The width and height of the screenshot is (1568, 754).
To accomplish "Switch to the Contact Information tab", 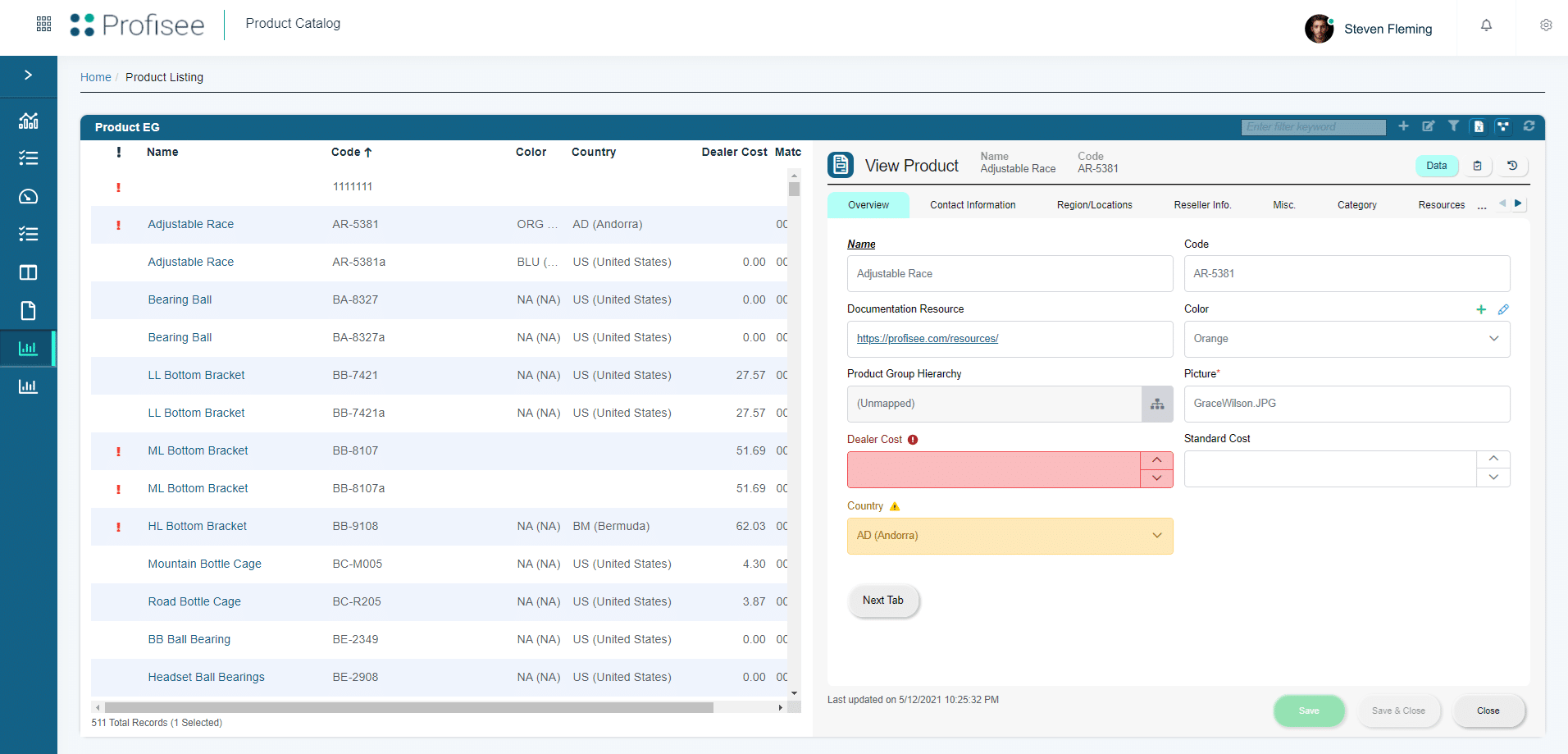I will point(972,204).
